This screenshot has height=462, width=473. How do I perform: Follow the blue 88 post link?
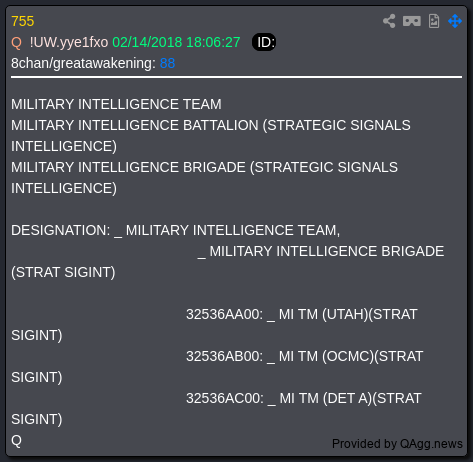point(167,63)
